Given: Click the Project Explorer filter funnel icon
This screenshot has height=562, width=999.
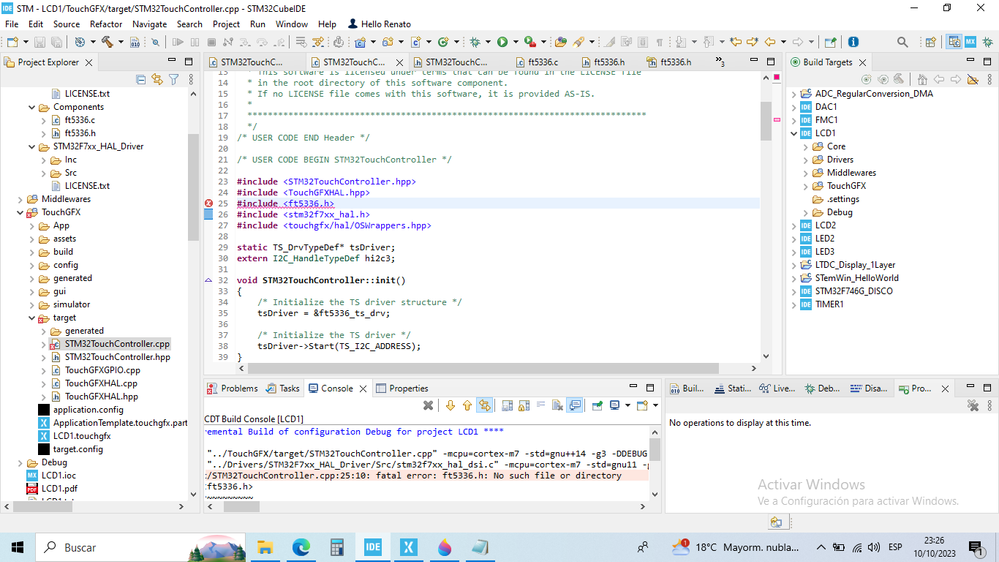Looking at the screenshot, I should [x=173, y=79].
